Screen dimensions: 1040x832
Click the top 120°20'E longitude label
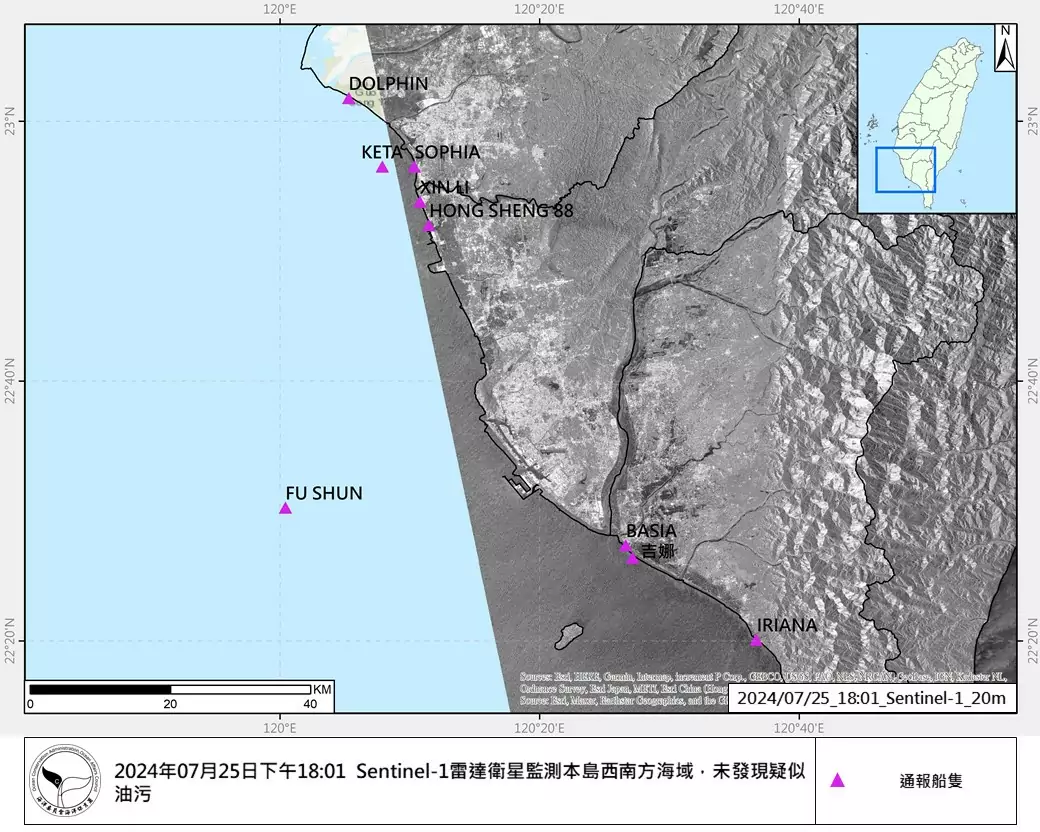tap(540, 9)
